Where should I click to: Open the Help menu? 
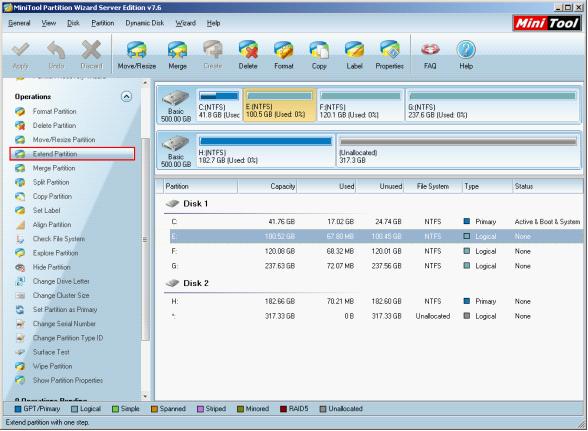coord(213,23)
